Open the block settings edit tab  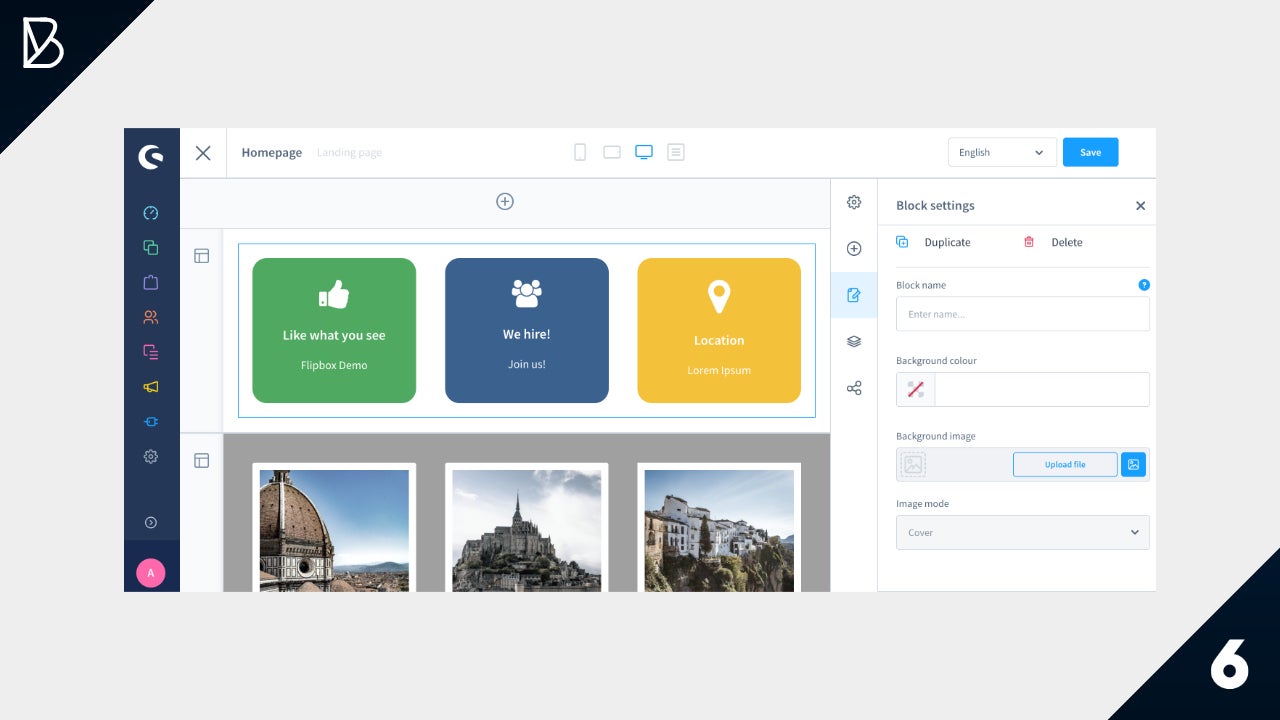pos(854,295)
